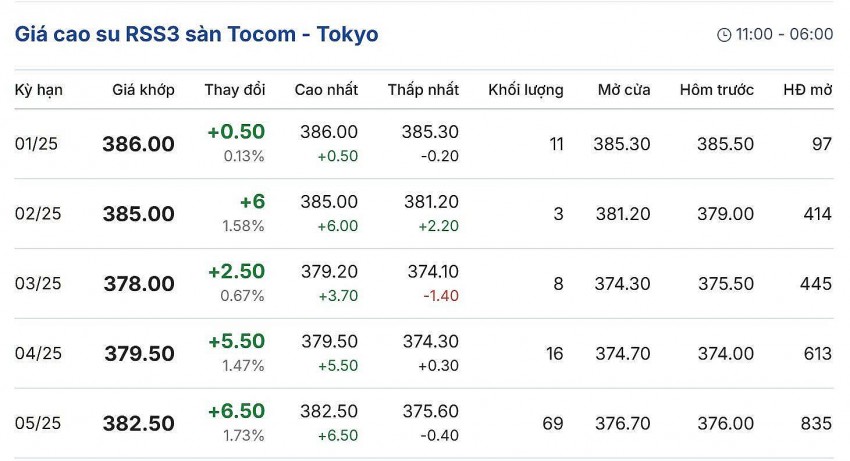Click the Thay đổi column header
The image size is (850, 461).
[235, 90]
